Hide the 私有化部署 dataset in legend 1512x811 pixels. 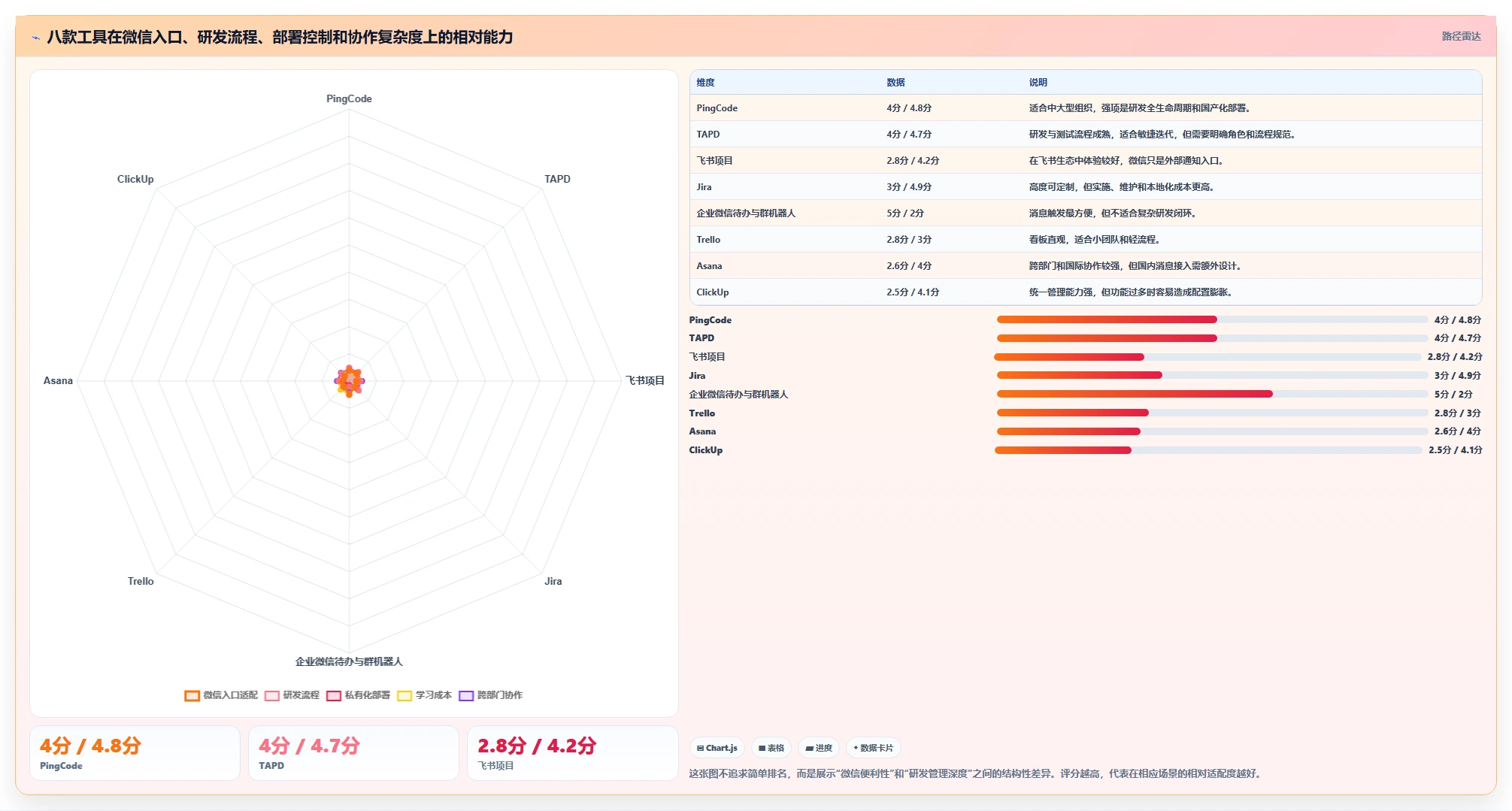pos(358,695)
